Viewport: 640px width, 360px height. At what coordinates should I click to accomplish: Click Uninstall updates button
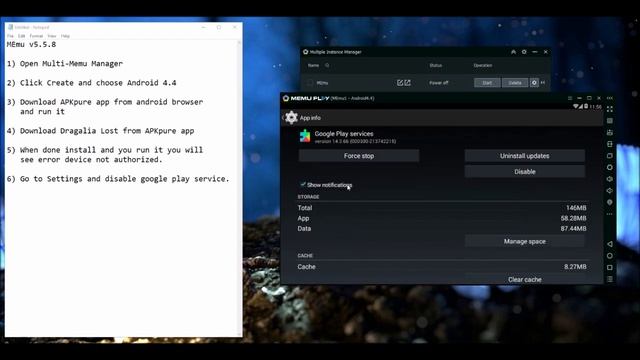click(524, 156)
